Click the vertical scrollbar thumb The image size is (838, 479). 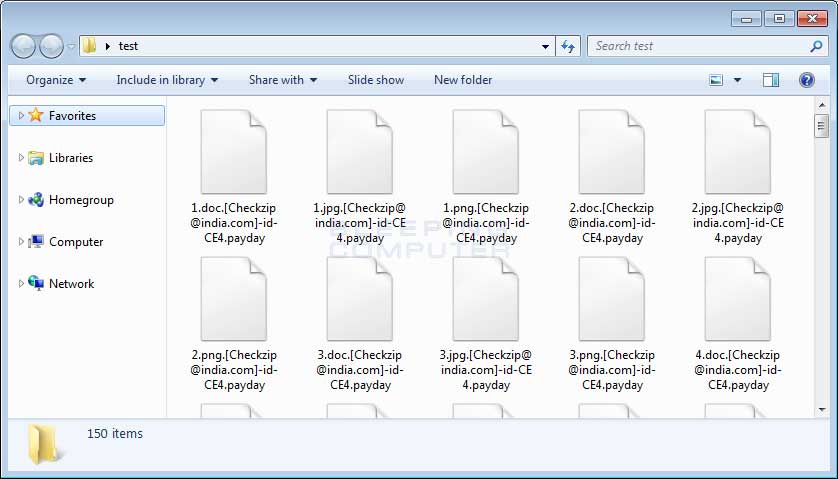pyautogui.click(x=821, y=126)
